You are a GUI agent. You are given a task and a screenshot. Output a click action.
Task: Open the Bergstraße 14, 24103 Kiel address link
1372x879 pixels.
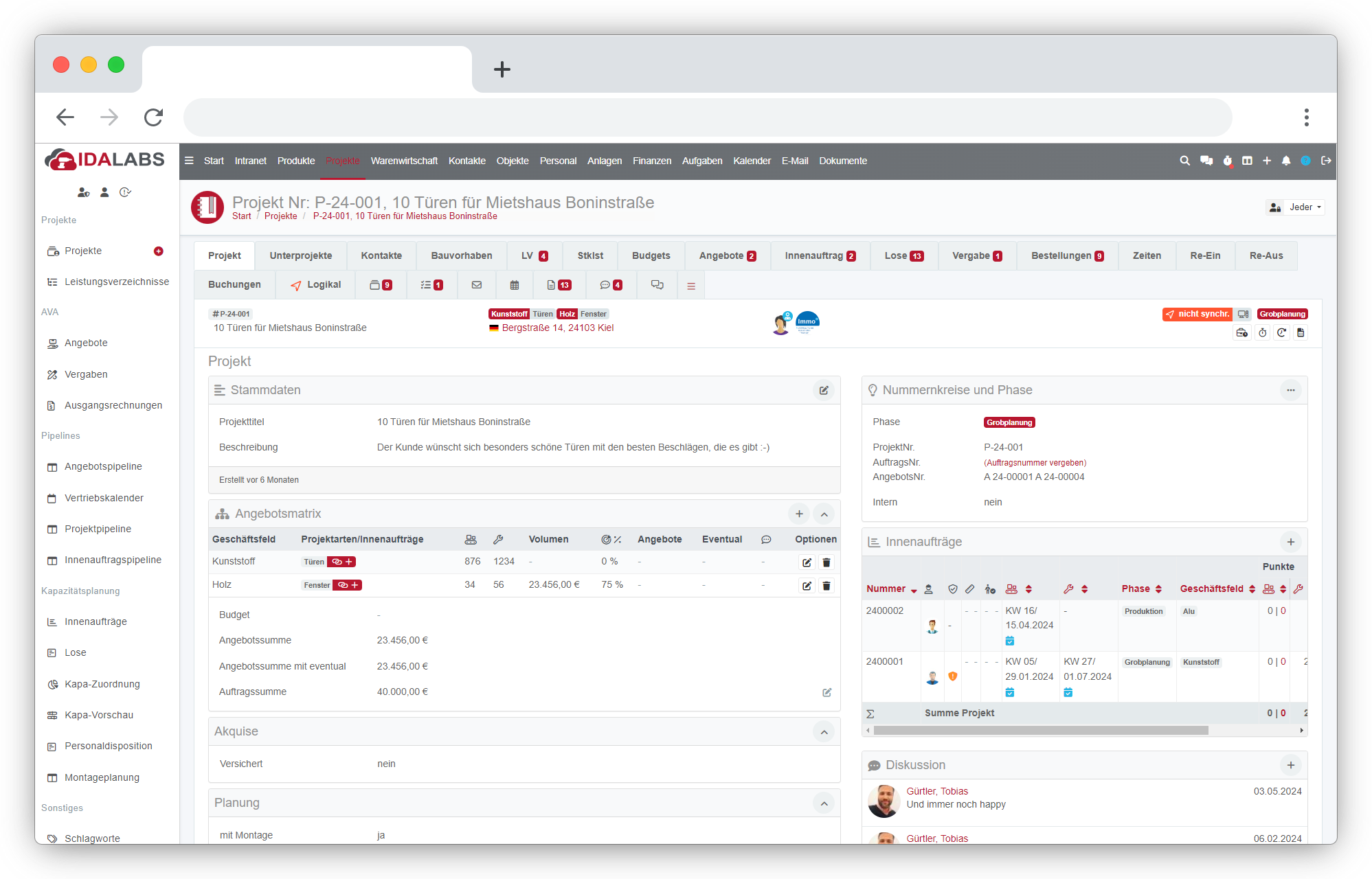(x=557, y=328)
